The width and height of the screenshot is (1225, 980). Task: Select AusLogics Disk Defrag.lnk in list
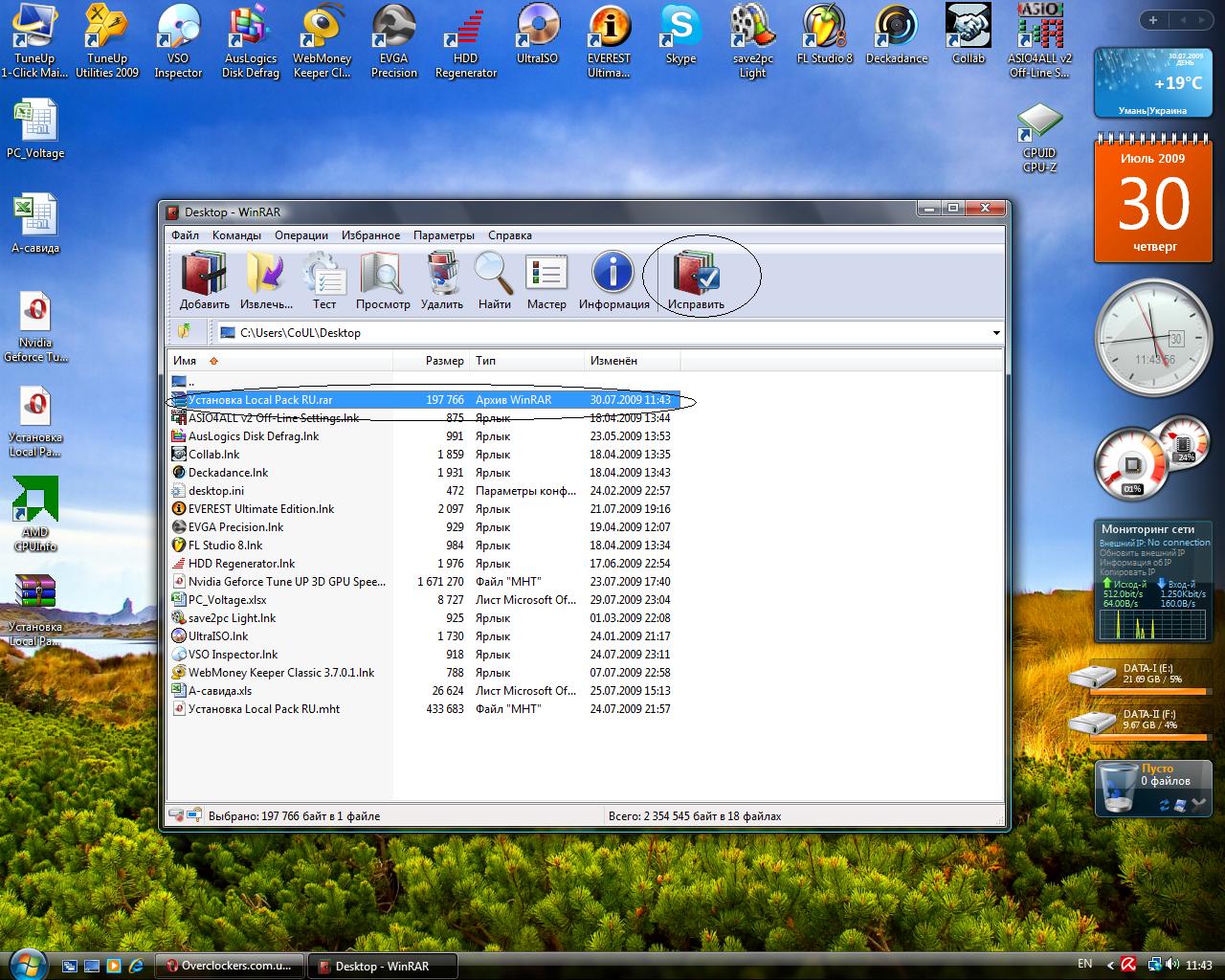coord(424,436)
